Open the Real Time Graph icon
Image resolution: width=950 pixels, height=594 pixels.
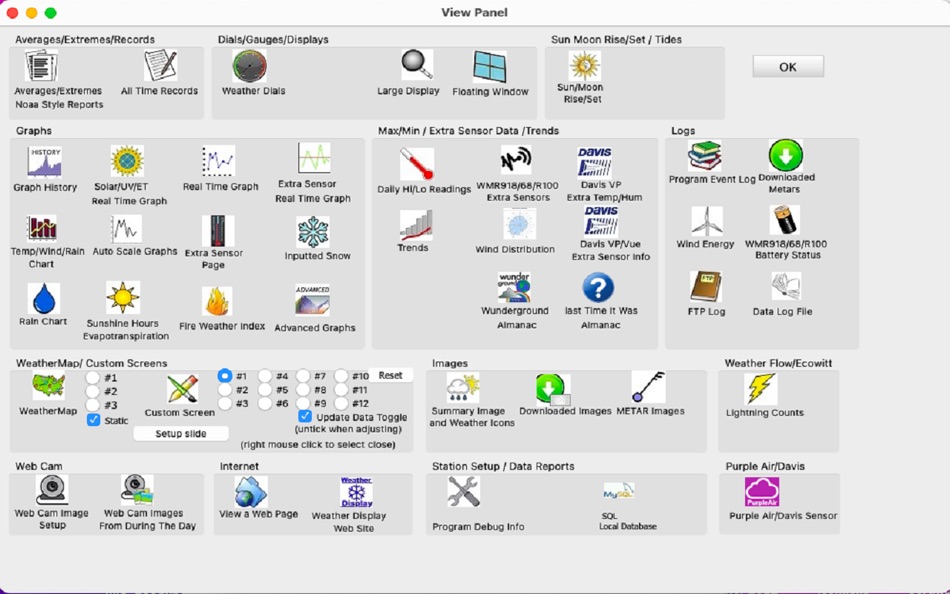coord(218,161)
